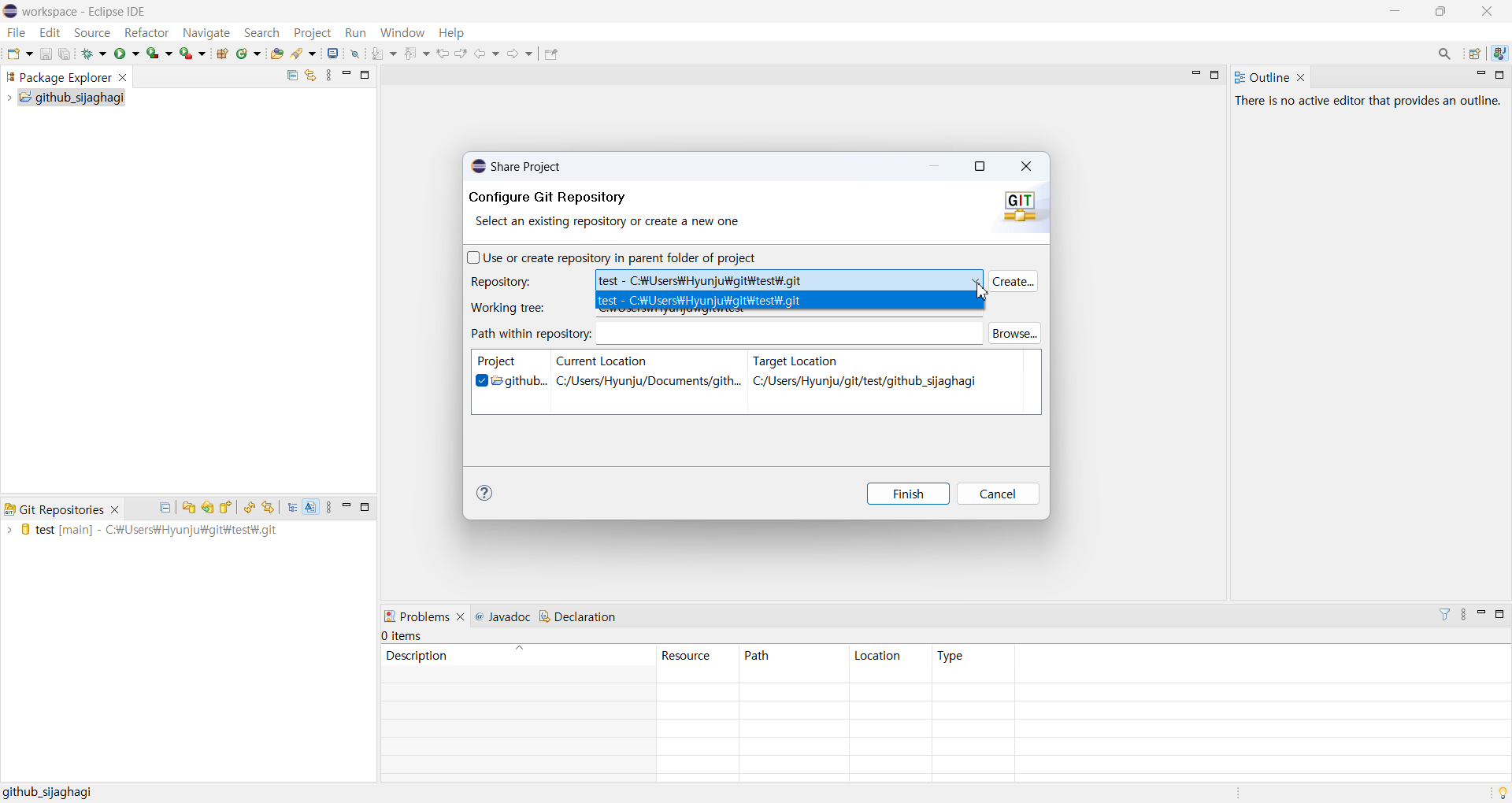Open the Repository combo box dropdown
This screenshot has width=1512, height=803.
pos(976,281)
